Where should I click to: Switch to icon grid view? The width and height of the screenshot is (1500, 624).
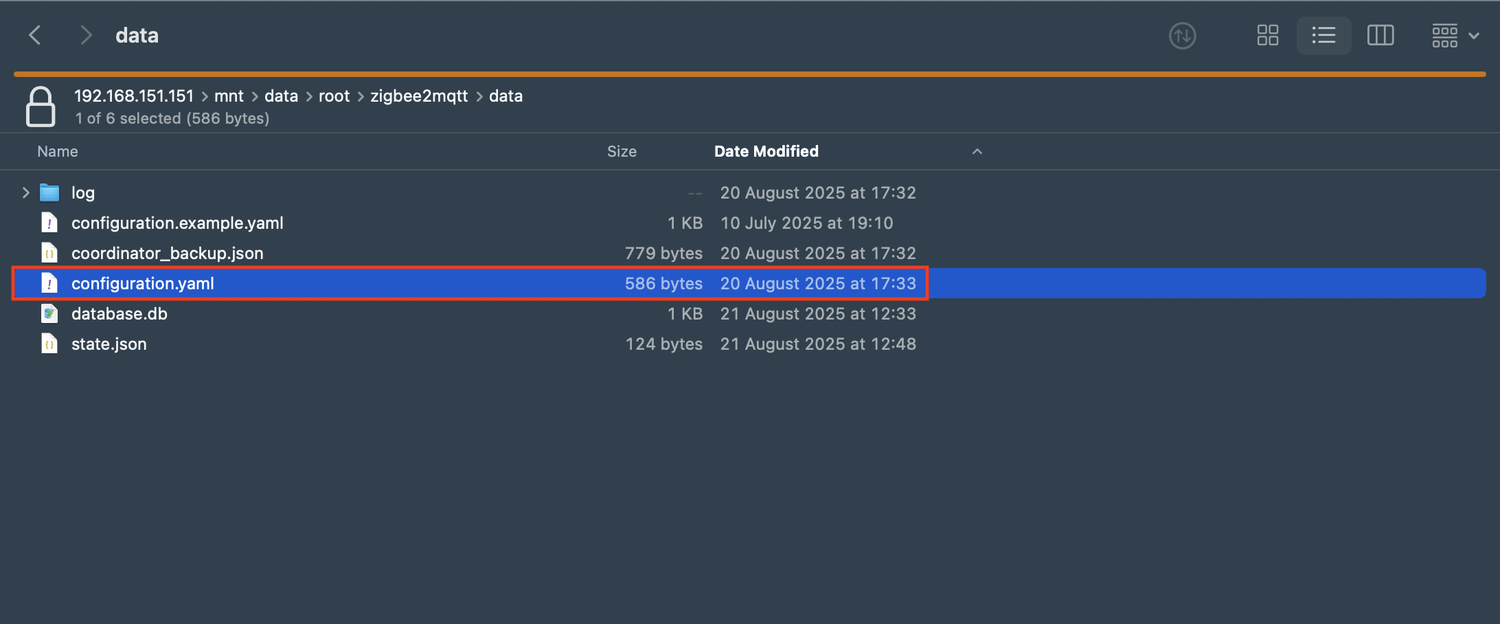pyautogui.click(x=1267, y=36)
